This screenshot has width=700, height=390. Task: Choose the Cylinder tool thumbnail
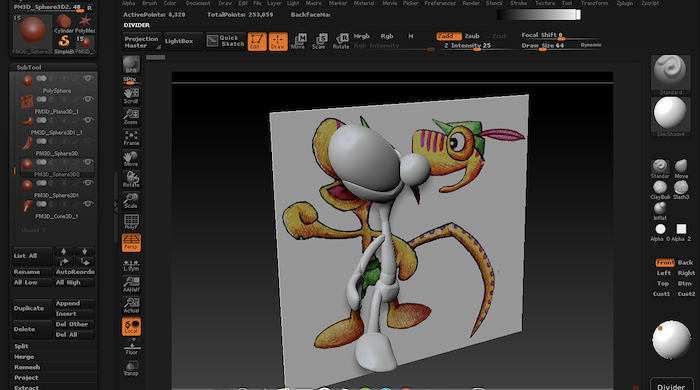[64, 24]
